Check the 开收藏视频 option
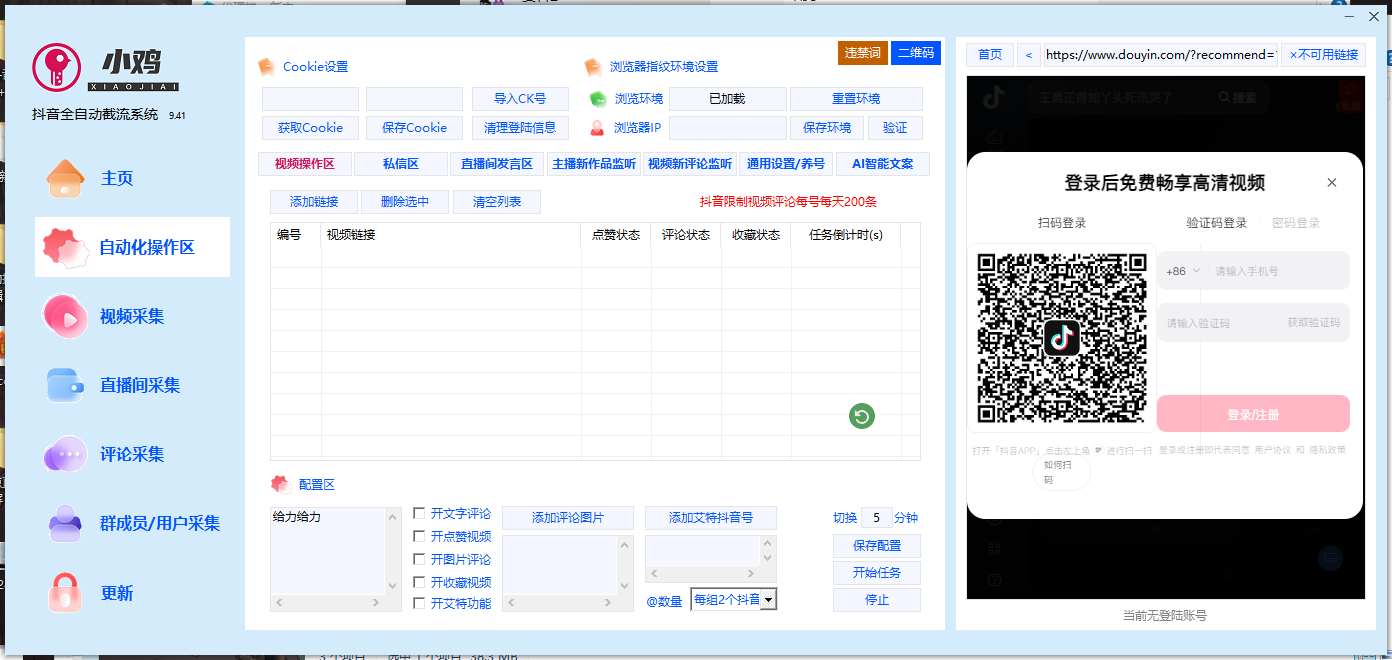The width and height of the screenshot is (1392, 660). tap(419, 582)
